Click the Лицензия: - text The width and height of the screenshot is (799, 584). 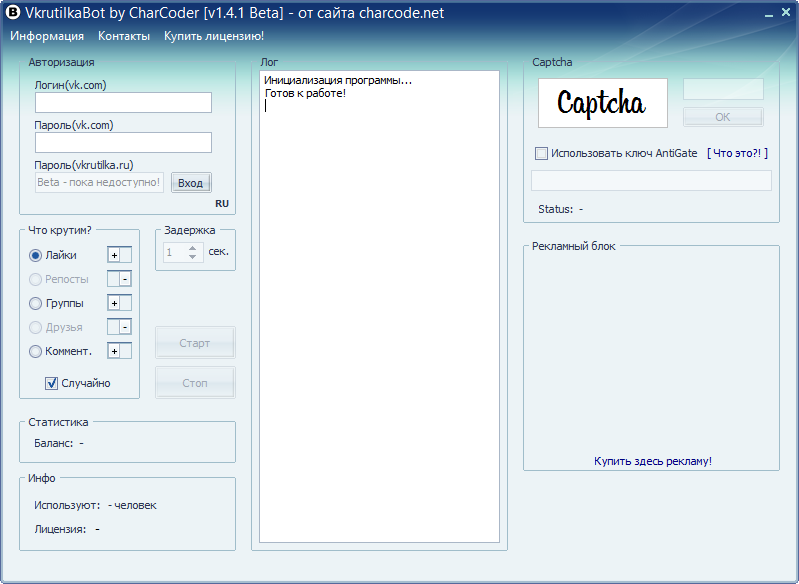(x=67, y=529)
